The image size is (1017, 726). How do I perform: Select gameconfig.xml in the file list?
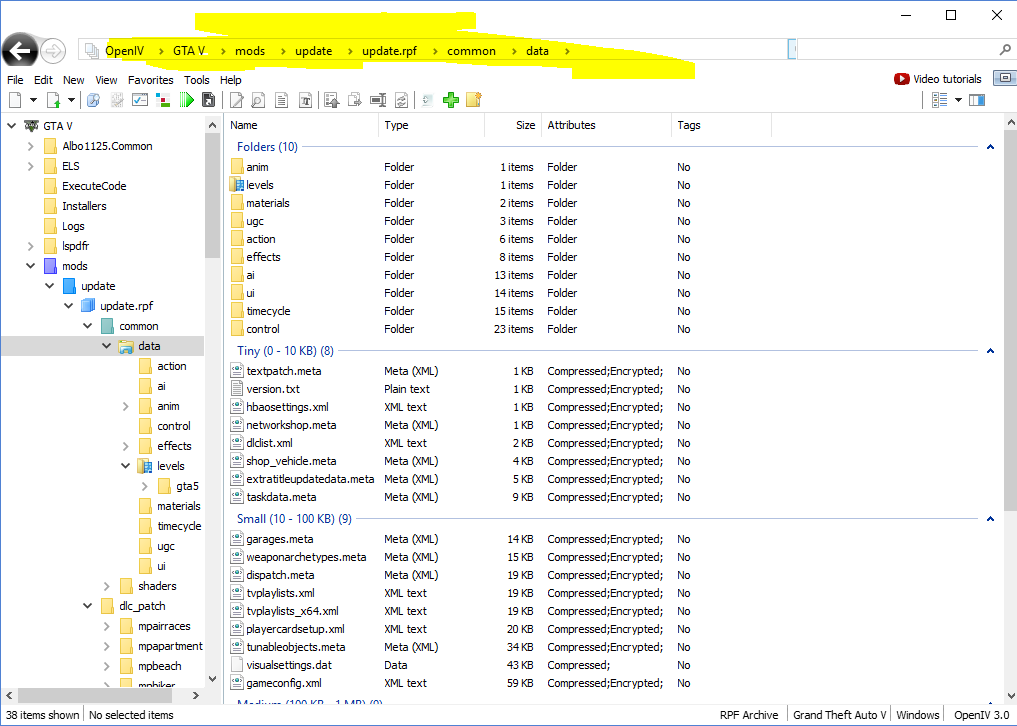point(284,683)
